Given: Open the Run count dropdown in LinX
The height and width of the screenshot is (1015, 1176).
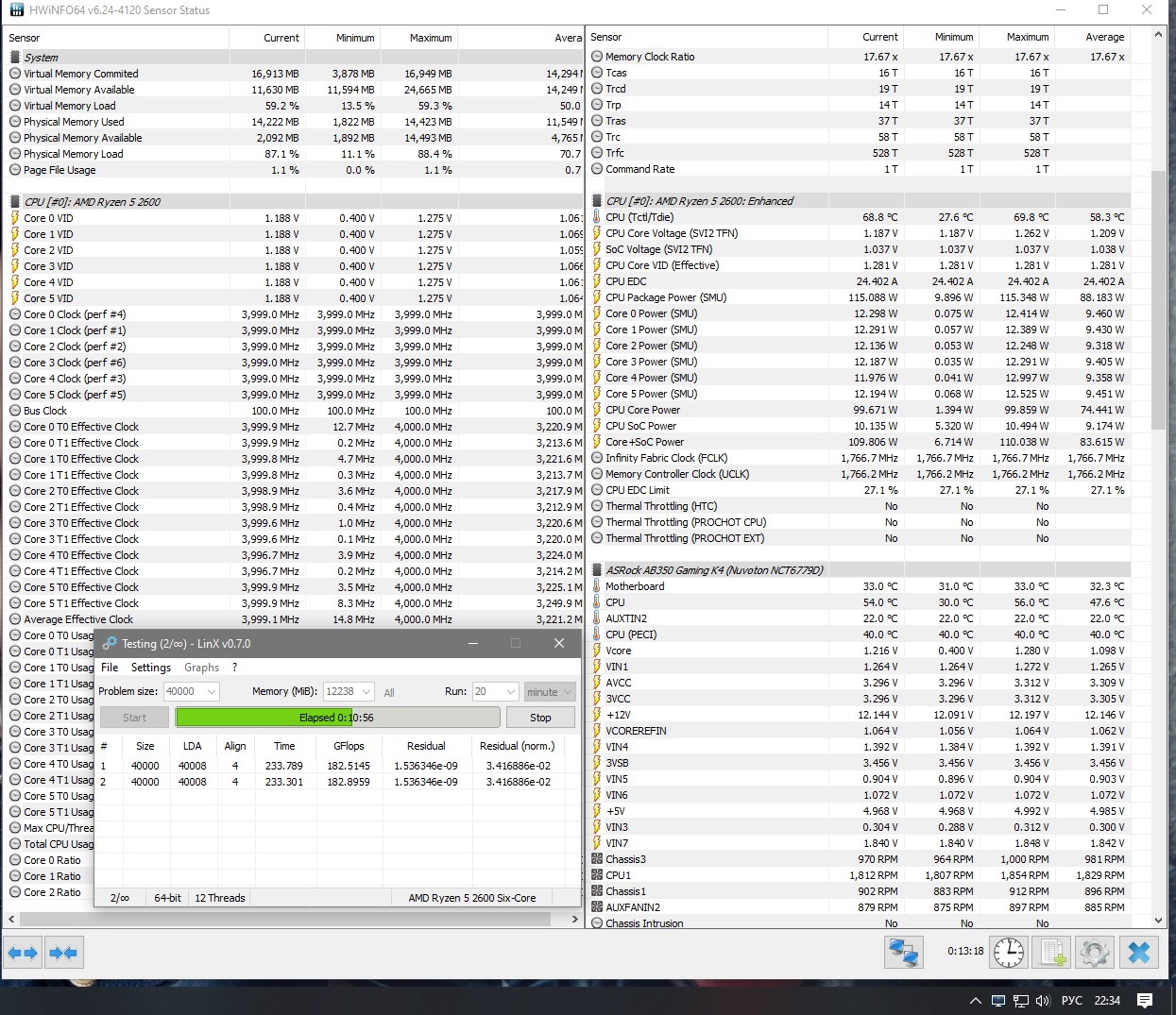Looking at the screenshot, I should [495, 692].
